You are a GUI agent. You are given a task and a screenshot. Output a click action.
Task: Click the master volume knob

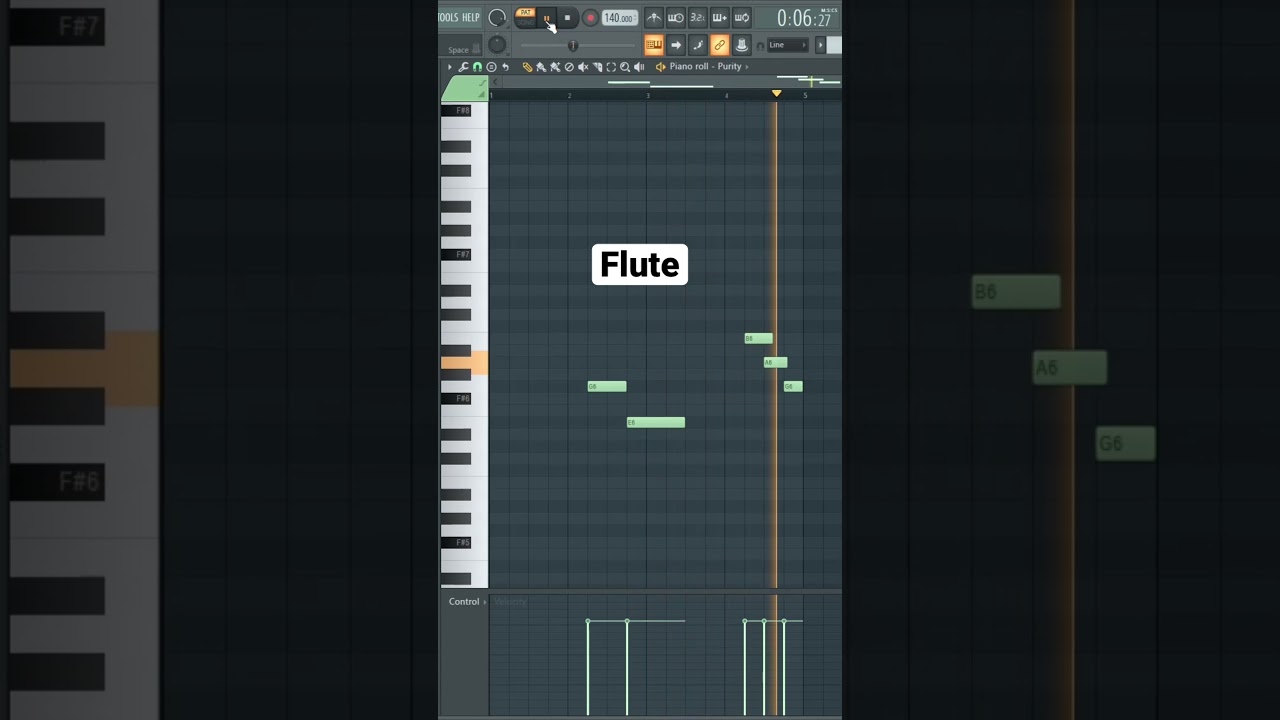(x=497, y=18)
